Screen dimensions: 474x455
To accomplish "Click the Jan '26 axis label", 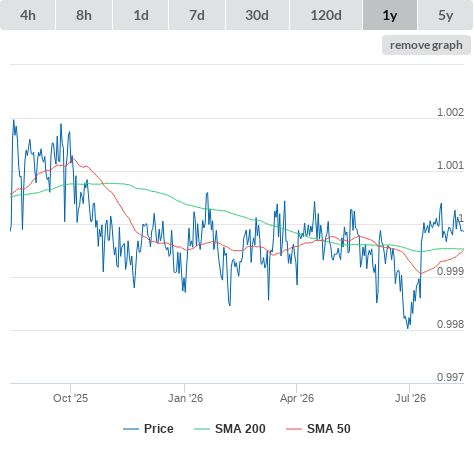I will coord(185,398).
